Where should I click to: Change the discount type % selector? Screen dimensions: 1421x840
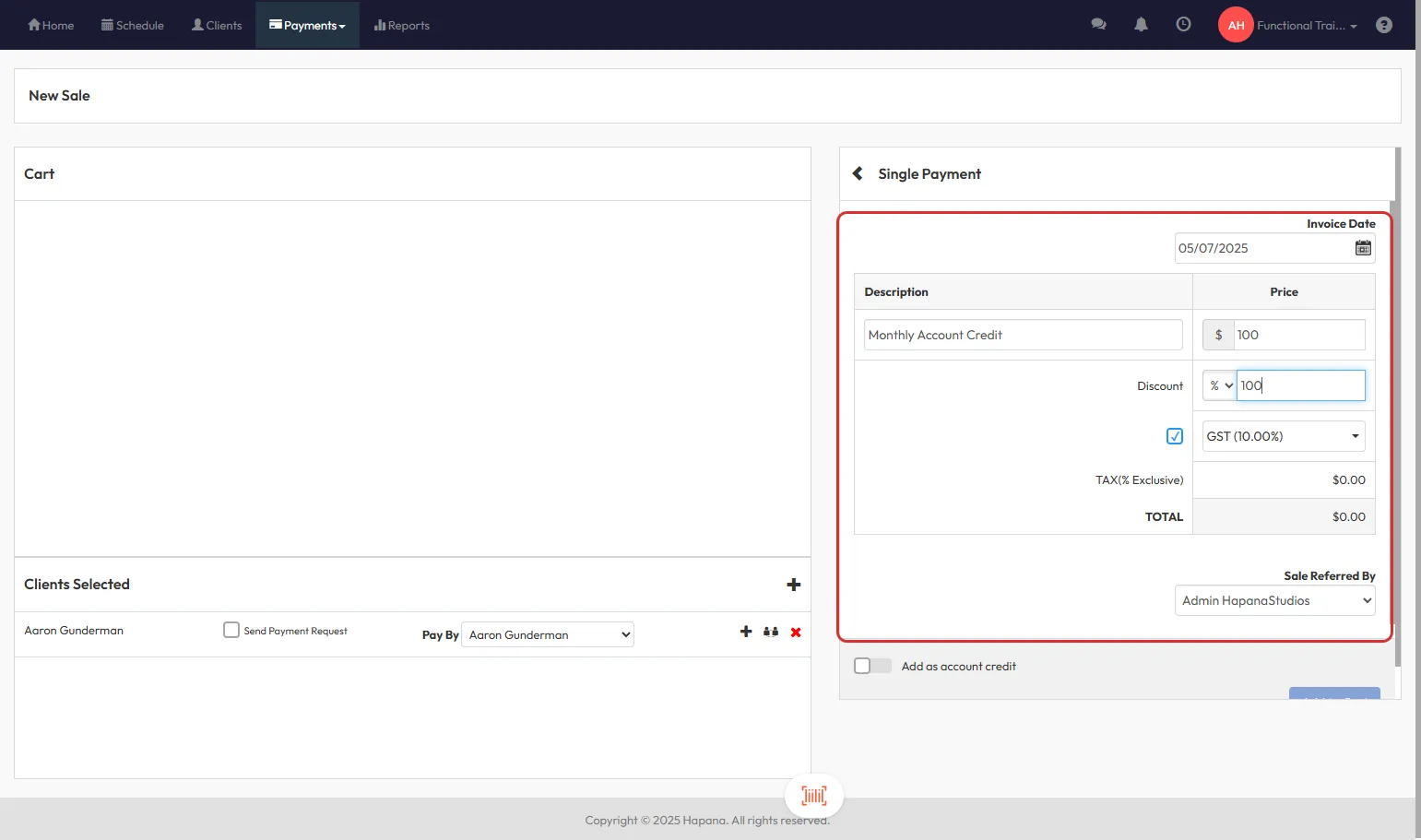point(1220,385)
